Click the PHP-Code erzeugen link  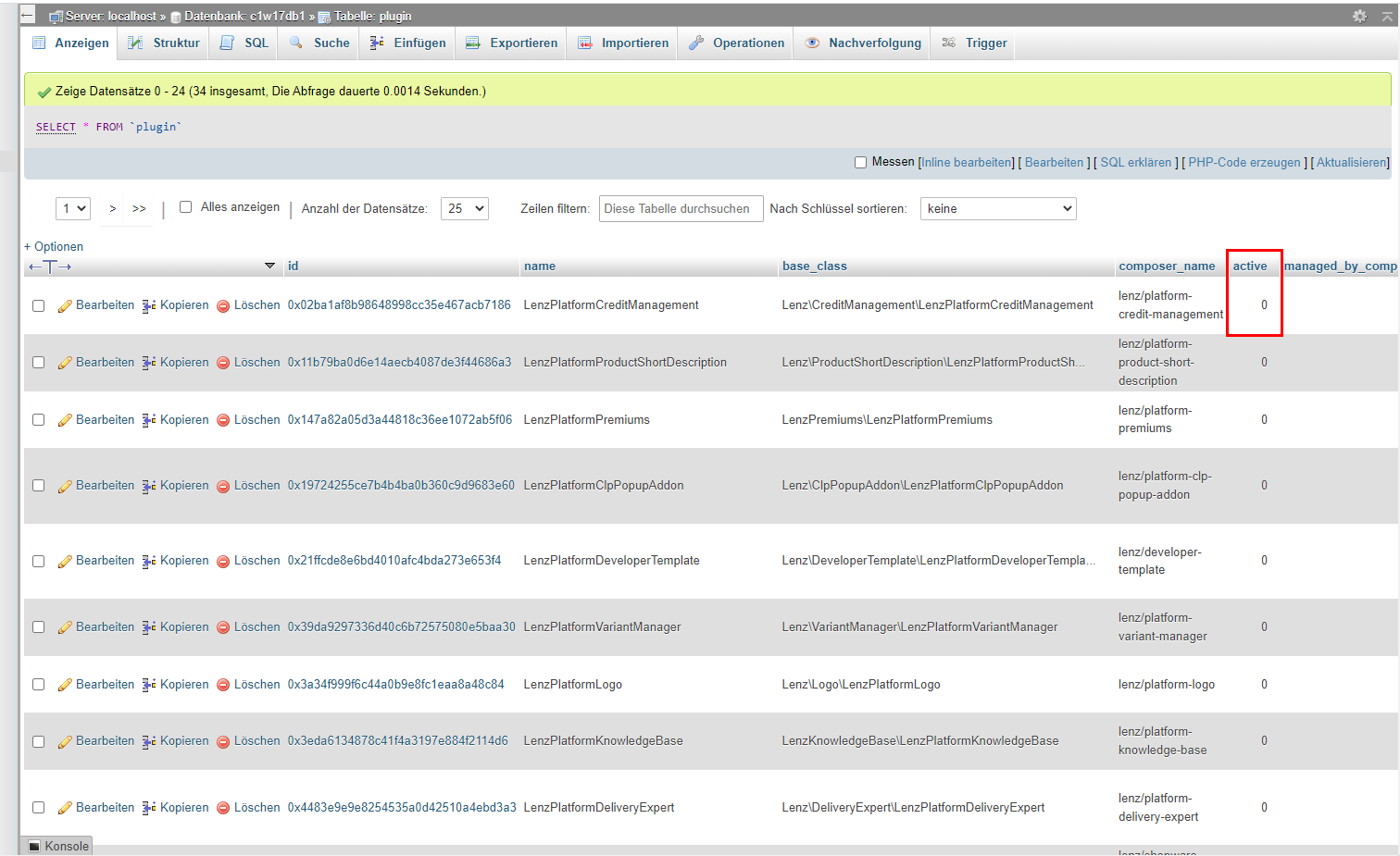(x=1244, y=163)
